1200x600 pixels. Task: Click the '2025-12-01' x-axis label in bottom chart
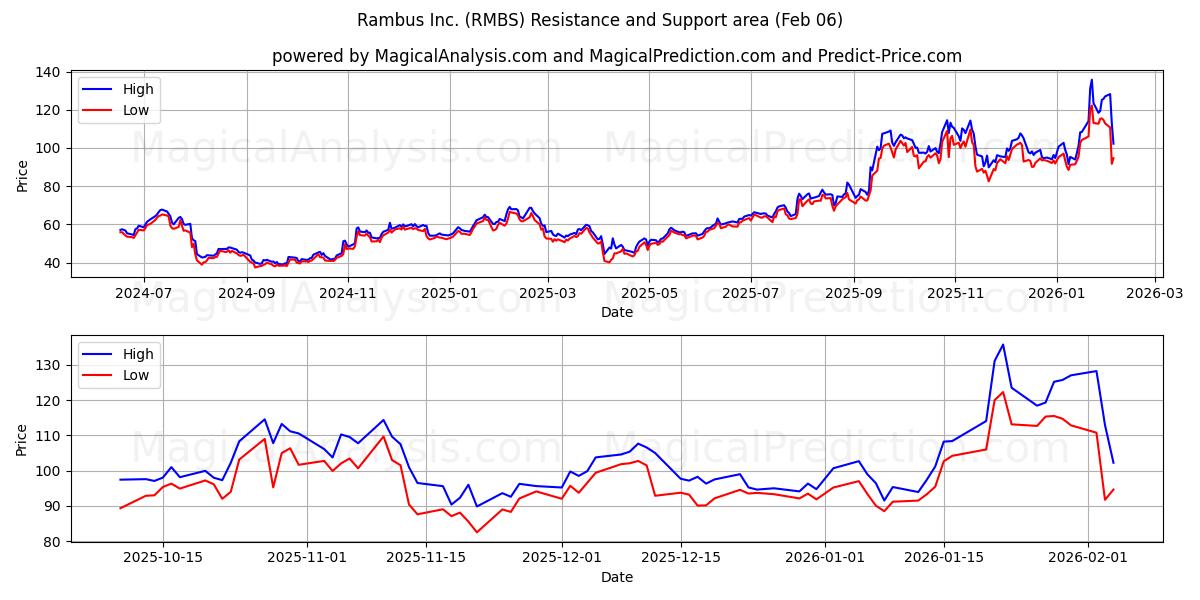point(562,558)
